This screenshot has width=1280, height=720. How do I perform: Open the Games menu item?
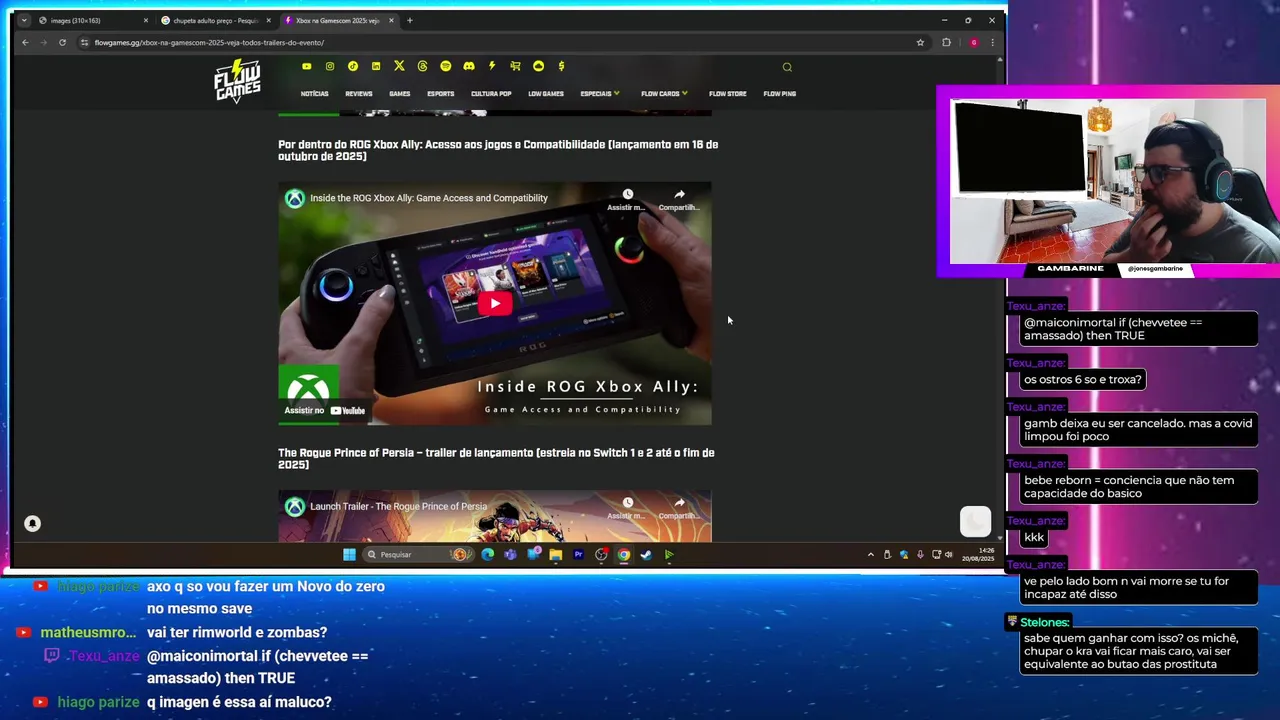tap(399, 94)
